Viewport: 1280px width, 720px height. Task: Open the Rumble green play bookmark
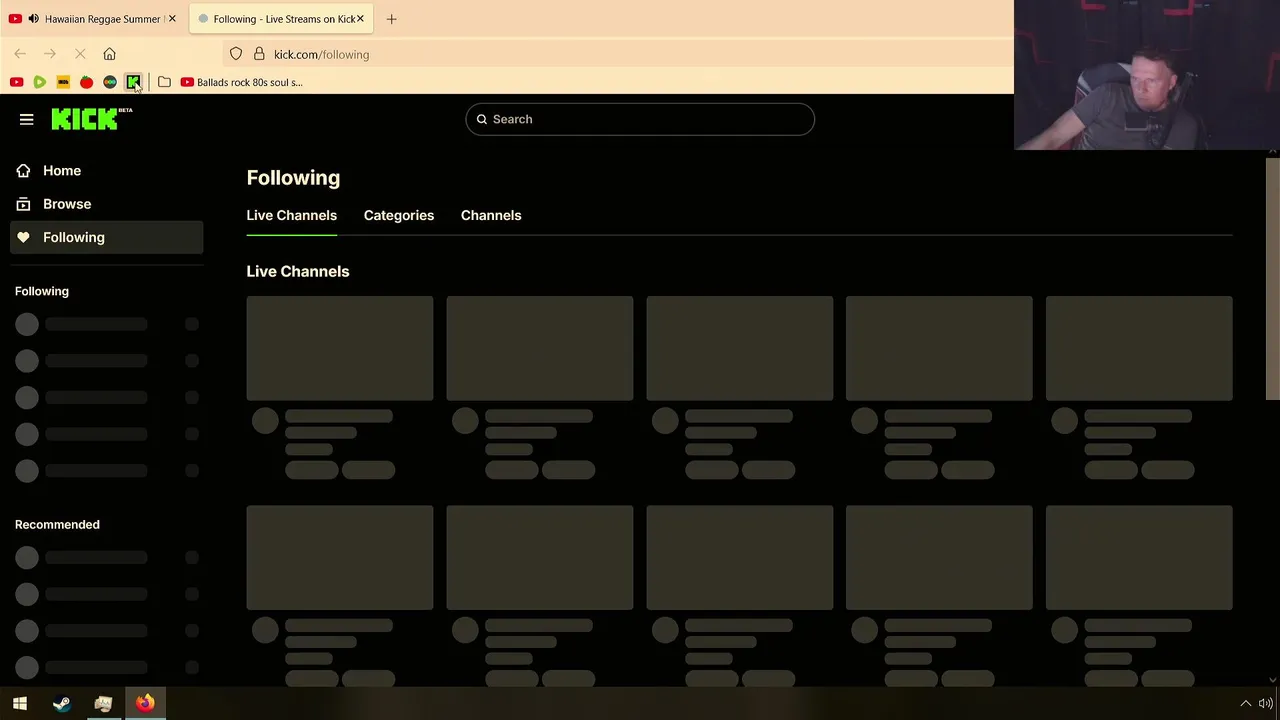tap(40, 82)
